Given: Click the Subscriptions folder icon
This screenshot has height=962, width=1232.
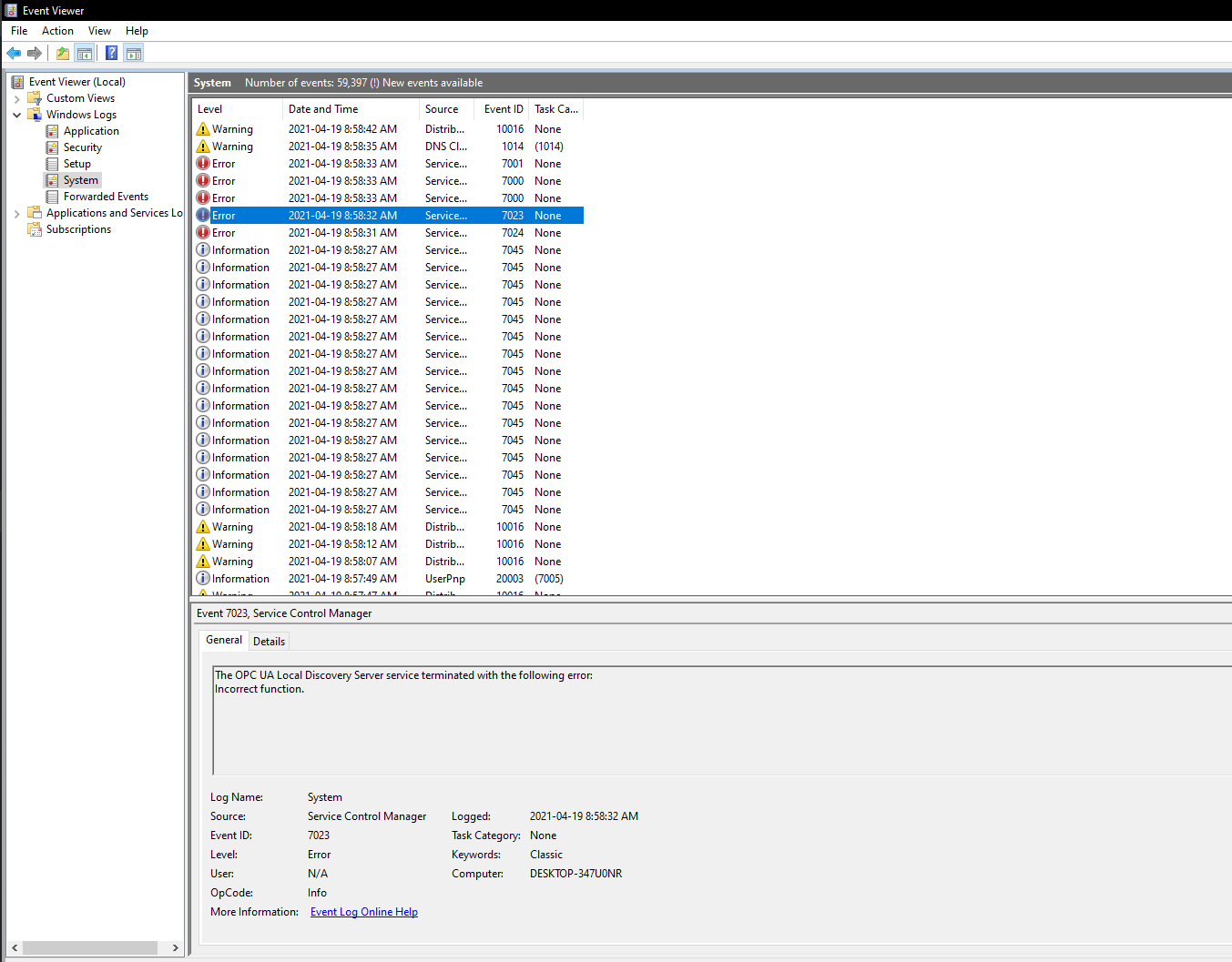Looking at the screenshot, I should click(35, 229).
